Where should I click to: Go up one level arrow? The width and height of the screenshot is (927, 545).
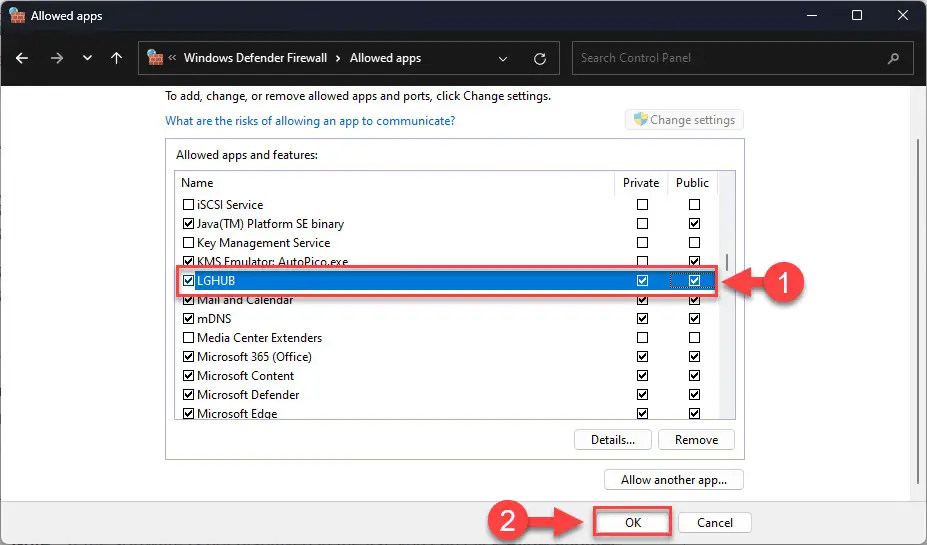pos(116,58)
